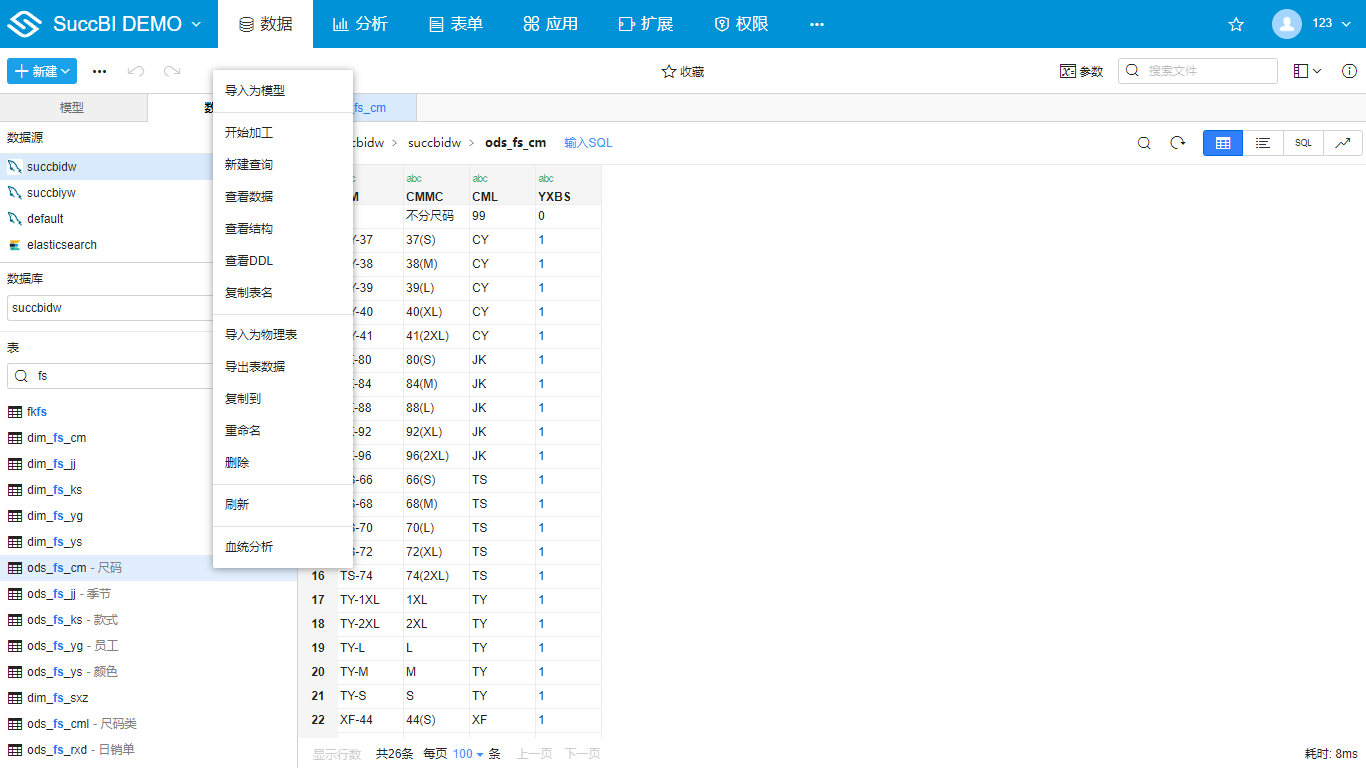This screenshot has width=1366, height=768.
Task: Click the refresh data icon
Action: click(1178, 143)
